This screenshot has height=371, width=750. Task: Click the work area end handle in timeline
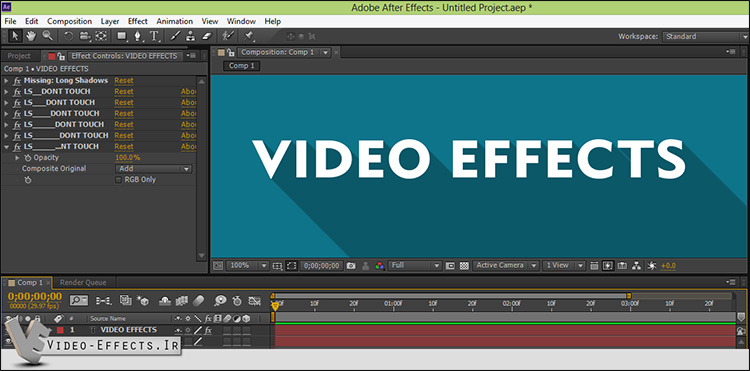[x=629, y=296]
